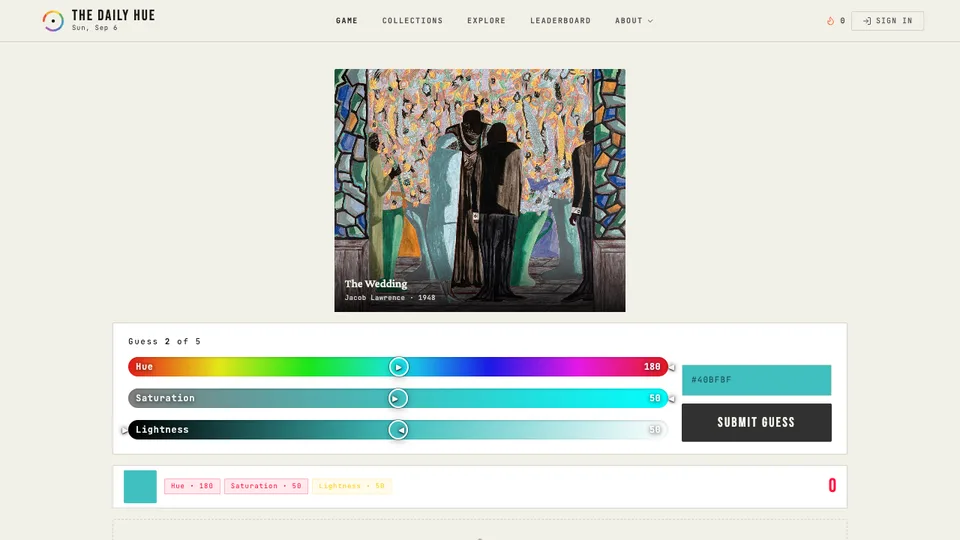Click the Saturation slider round handle
The image size is (960, 540).
[398, 399]
